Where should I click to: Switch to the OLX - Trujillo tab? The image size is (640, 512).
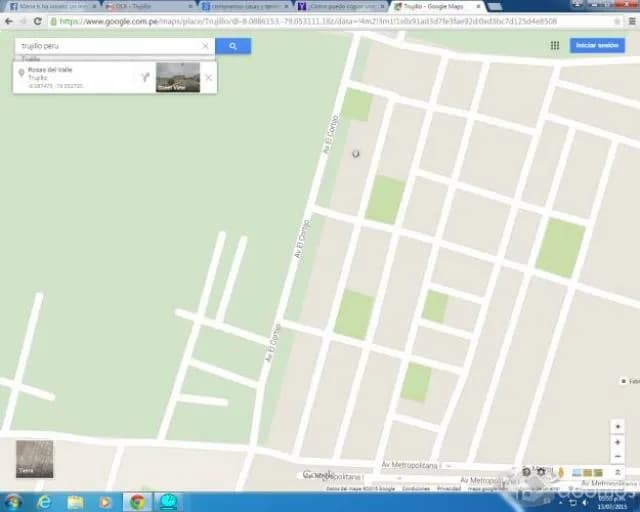click(149, 7)
